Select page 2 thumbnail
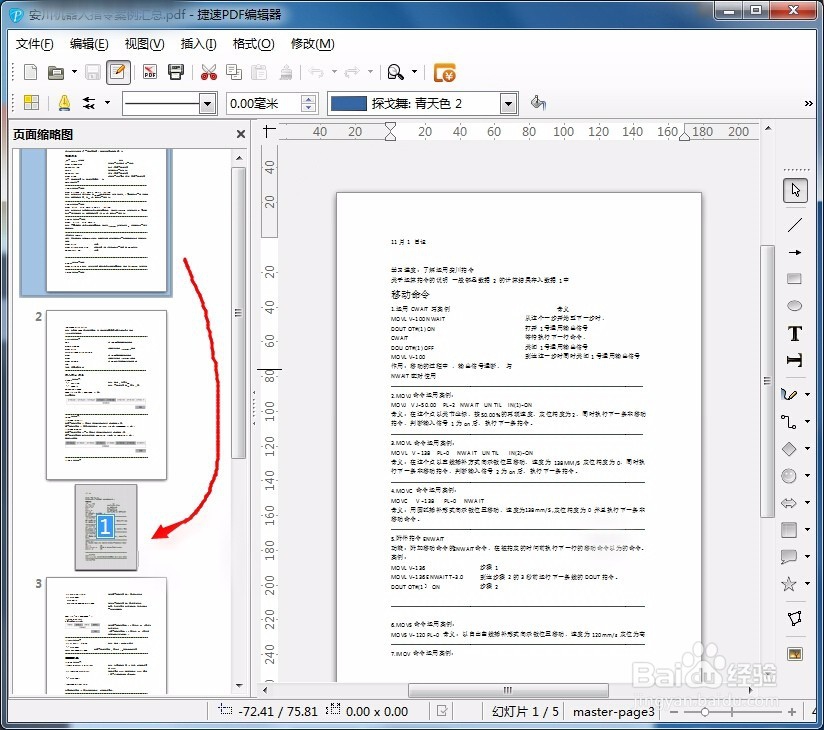 [x=106, y=395]
